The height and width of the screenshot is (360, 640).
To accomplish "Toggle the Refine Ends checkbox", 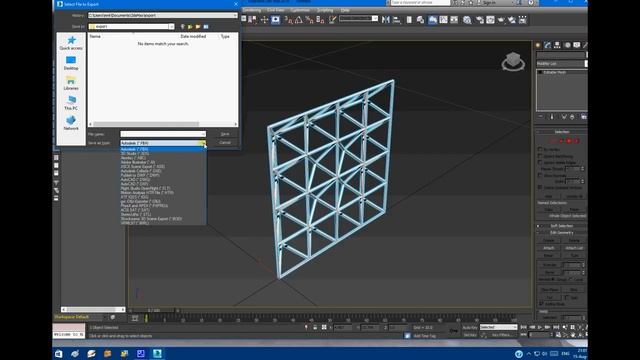I will 541,304.
